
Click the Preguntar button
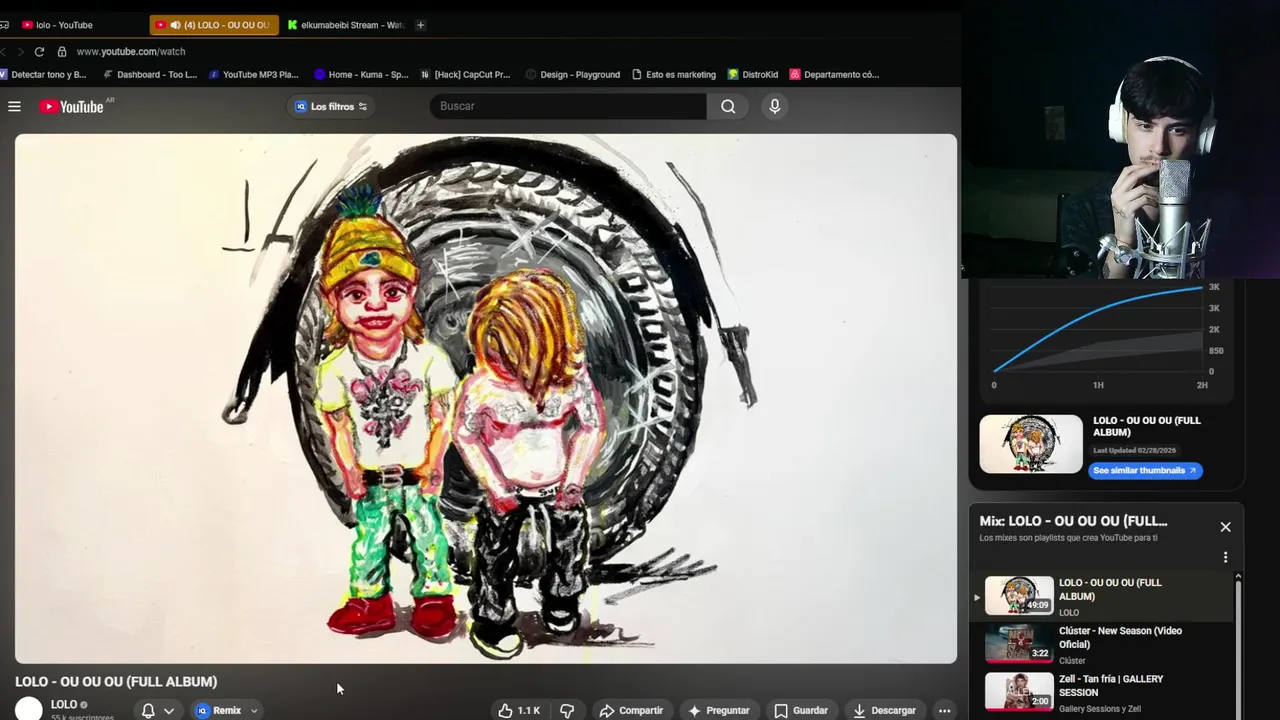(718, 710)
